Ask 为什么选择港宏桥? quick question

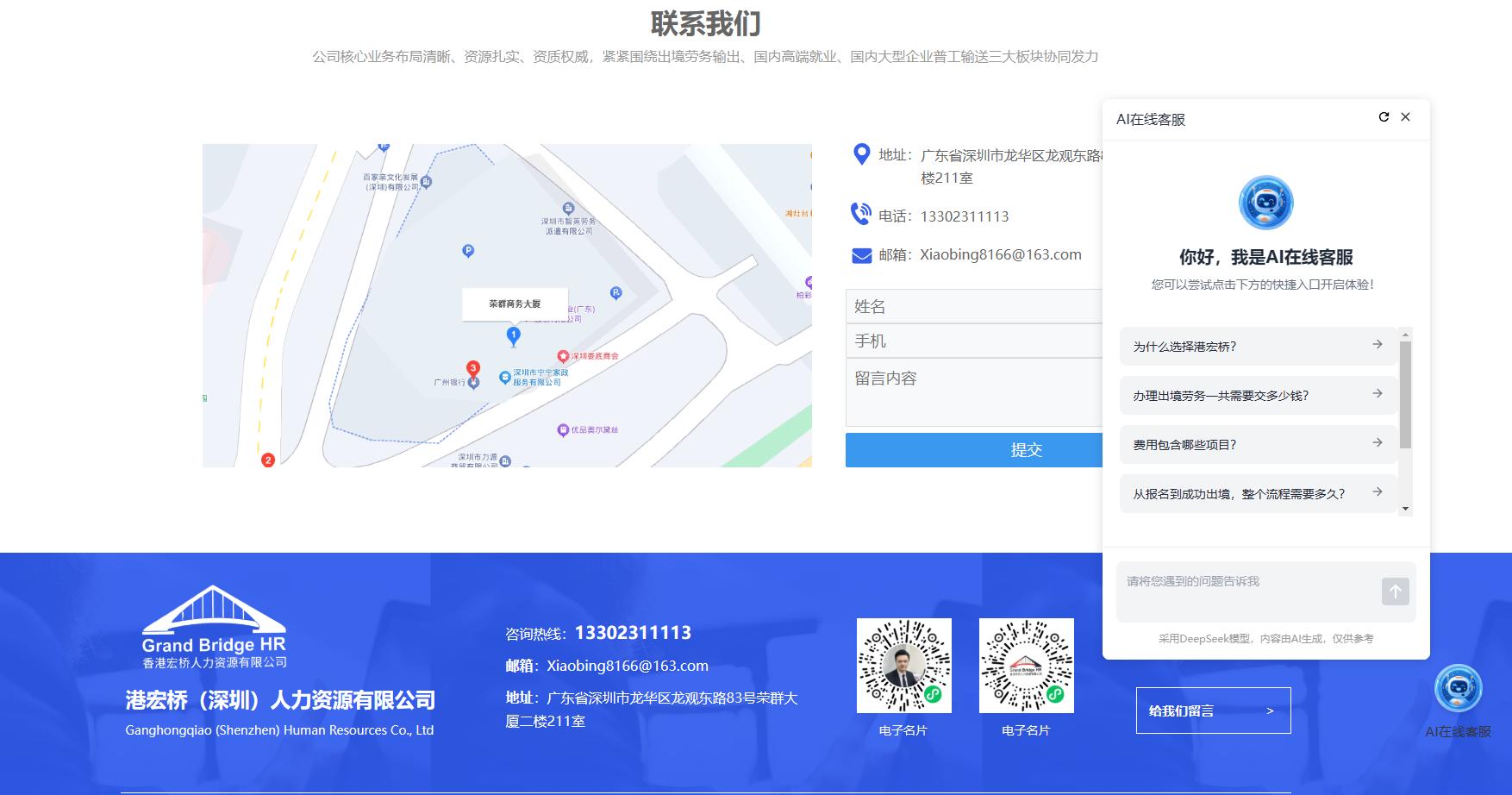pyautogui.click(x=1258, y=347)
